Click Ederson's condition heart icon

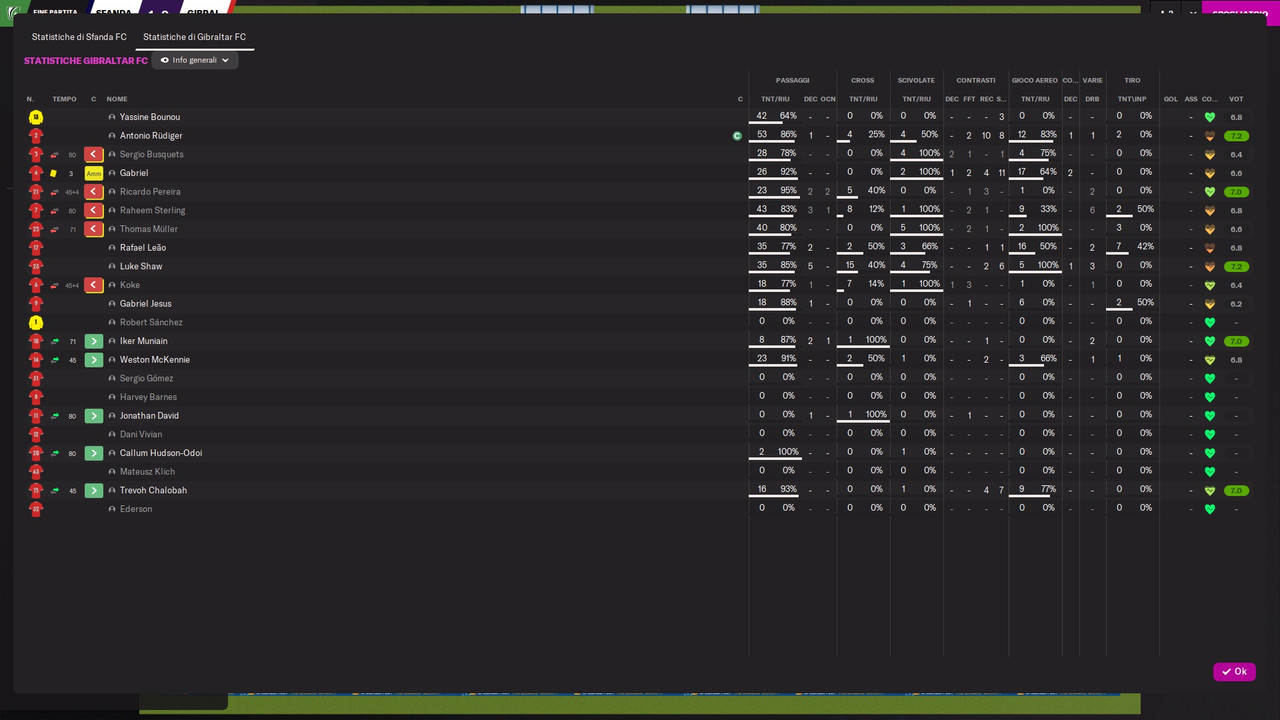(1210, 509)
